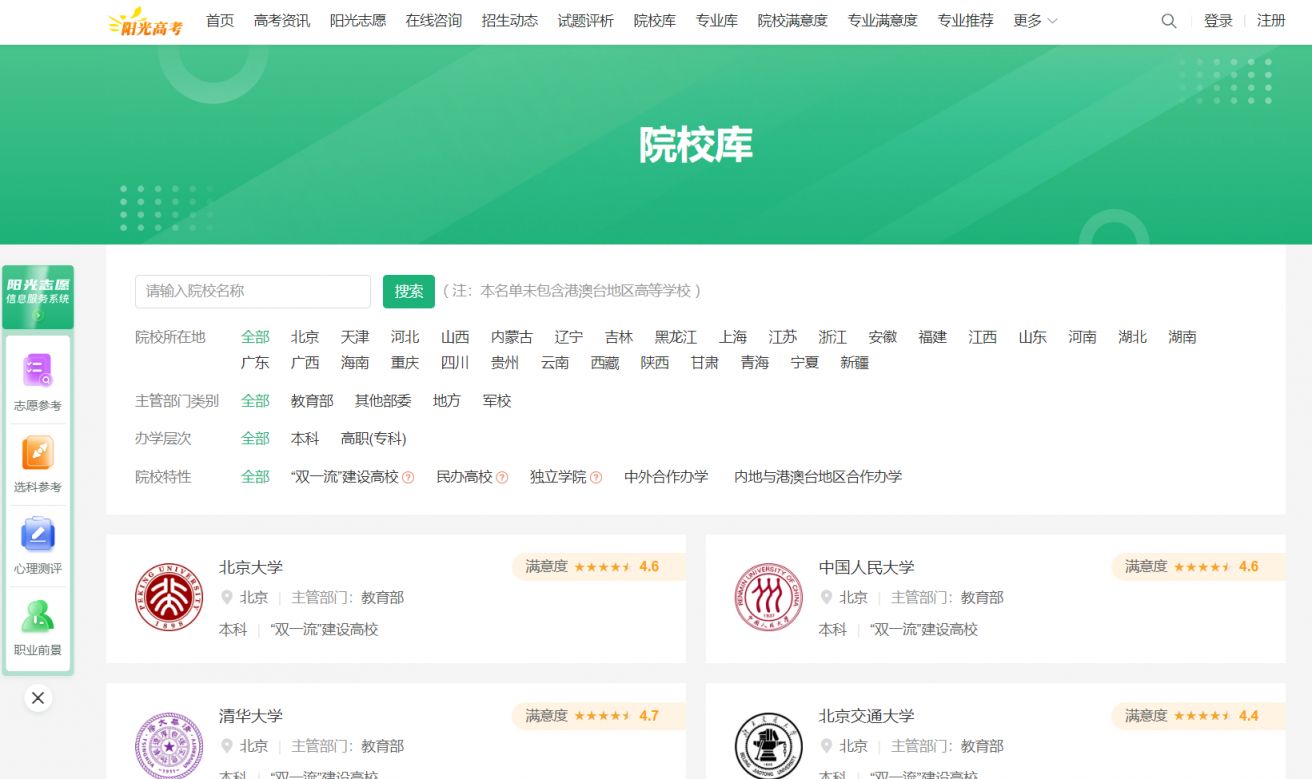
Task: Click help icon beside "双一流"建设高校 filter
Action: click(x=408, y=478)
